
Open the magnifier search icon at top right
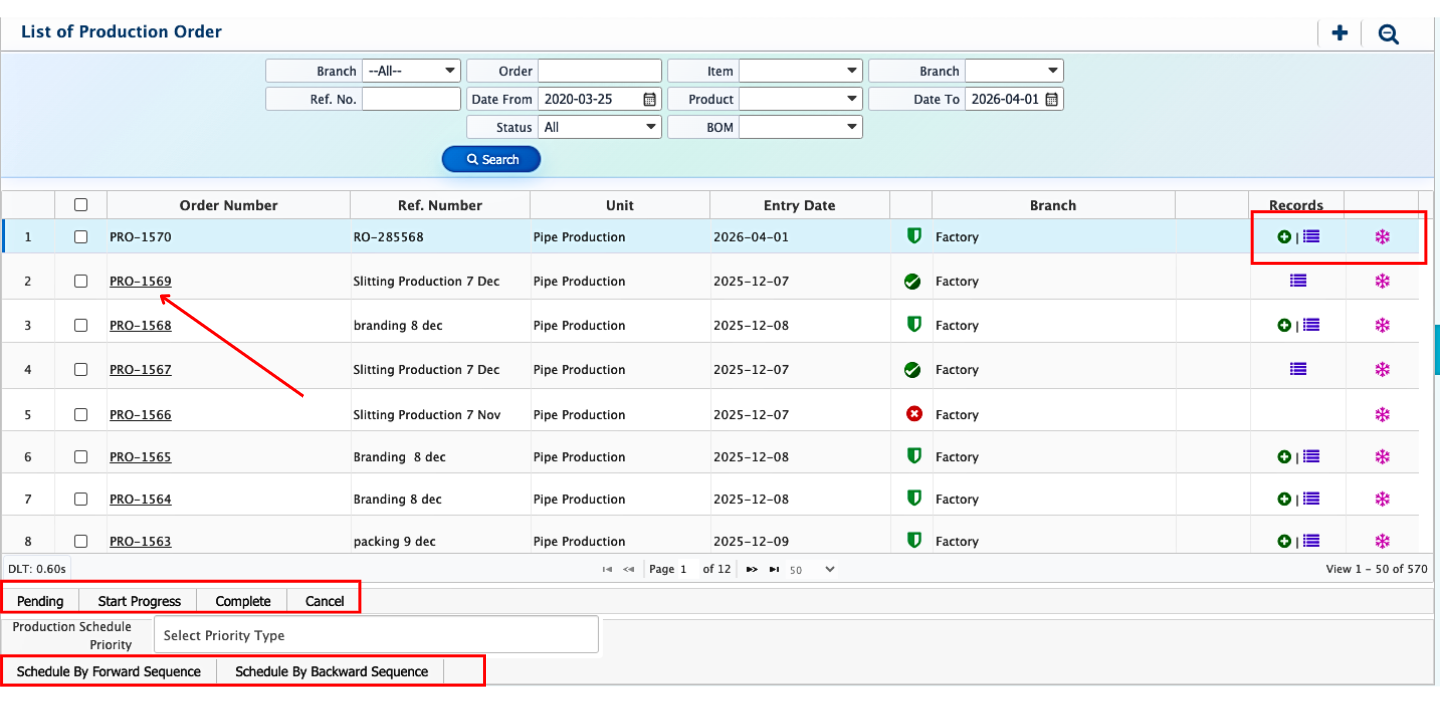1388,34
